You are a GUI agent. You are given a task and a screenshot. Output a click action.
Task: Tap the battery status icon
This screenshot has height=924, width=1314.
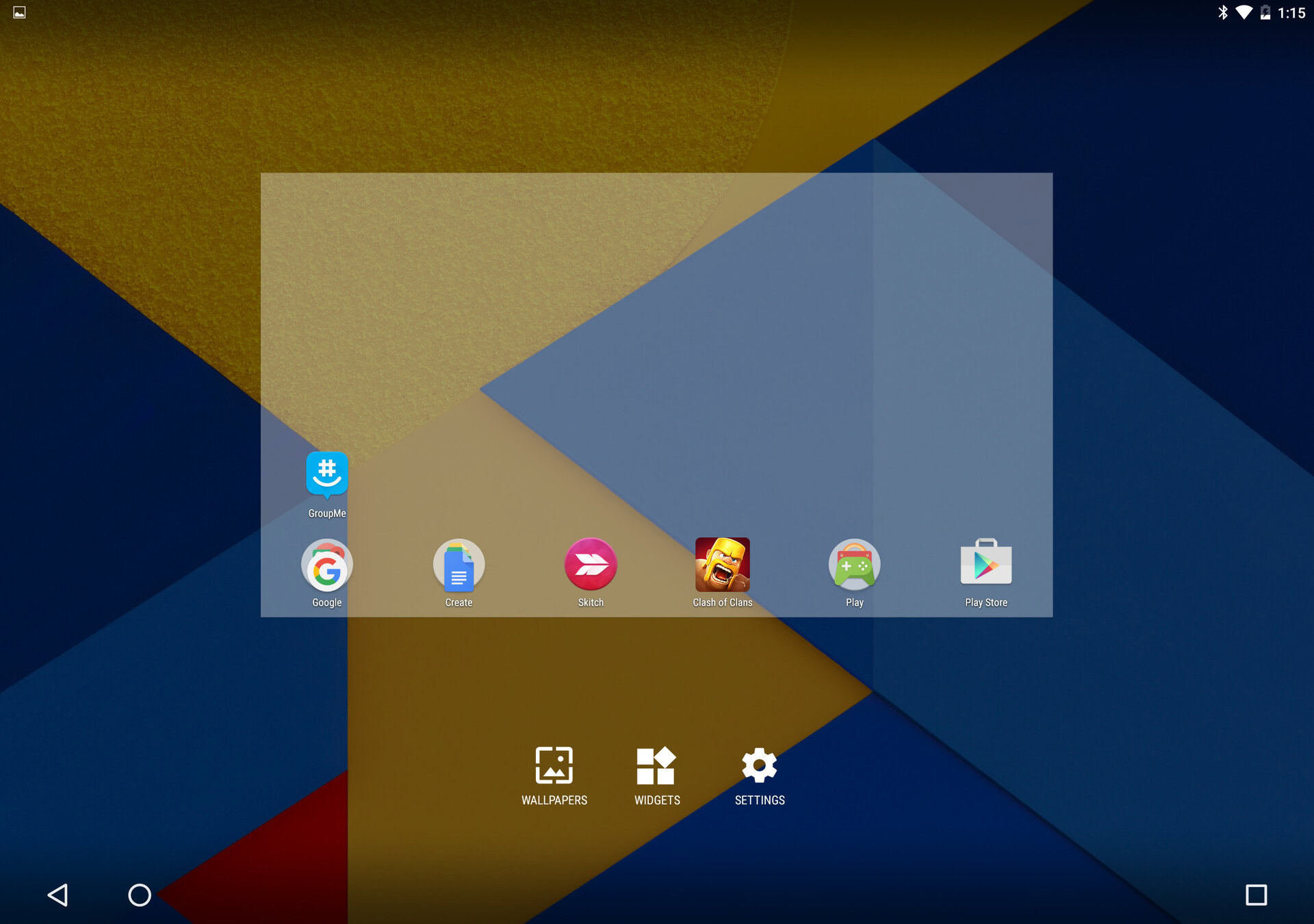(1265, 12)
